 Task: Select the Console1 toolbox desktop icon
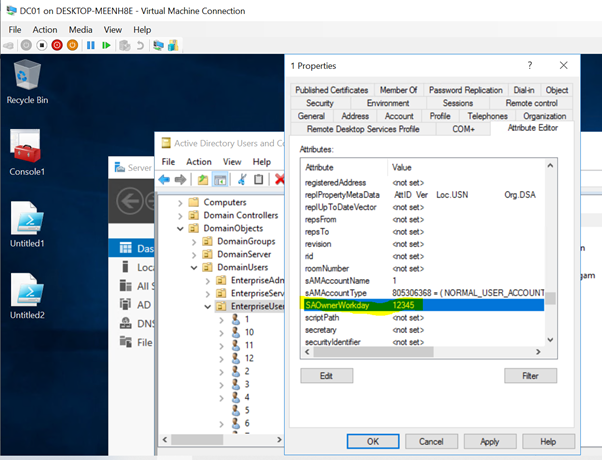point(27,153)
